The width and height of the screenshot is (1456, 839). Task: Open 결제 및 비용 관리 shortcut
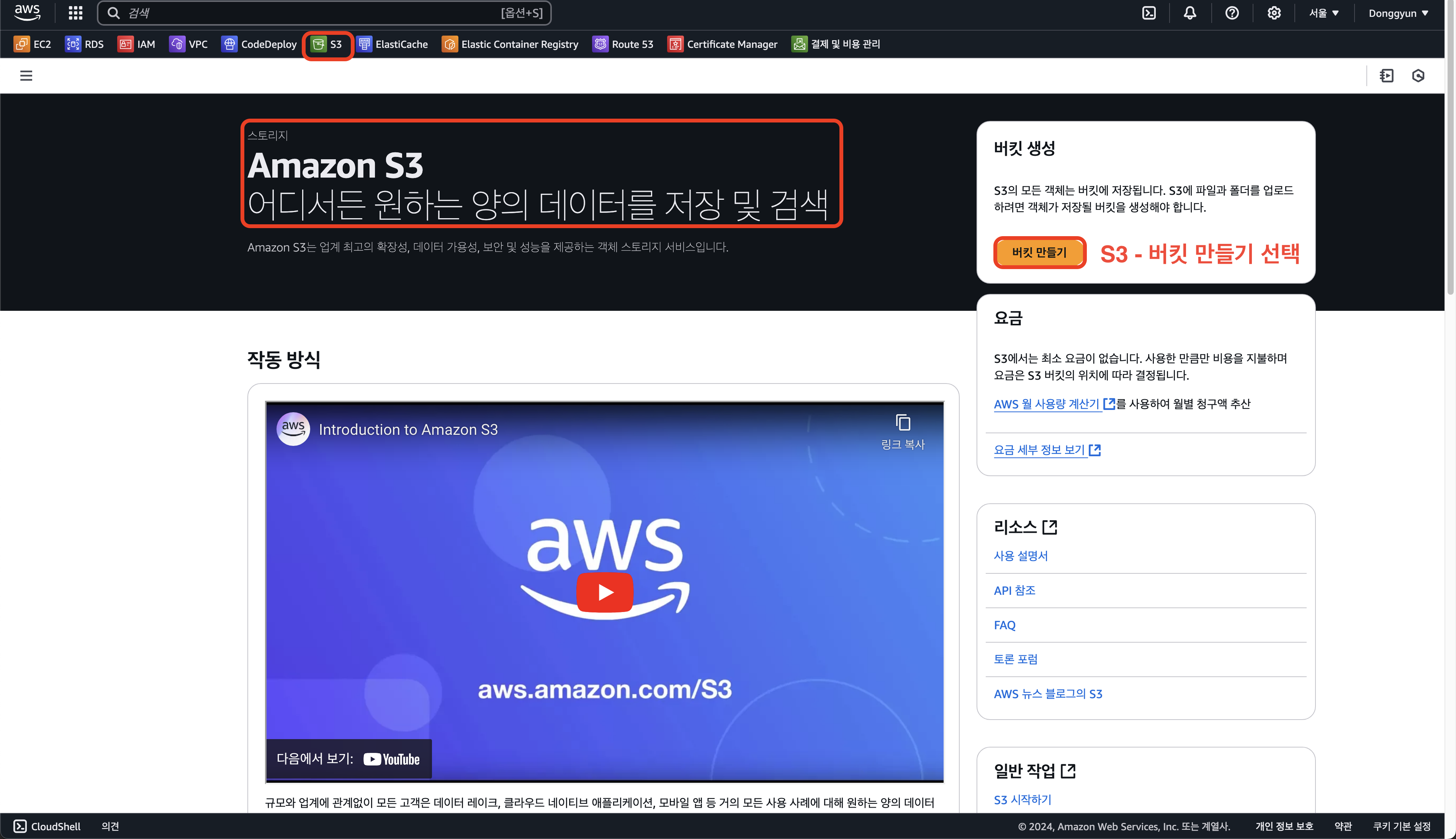(x=836, y=44)
